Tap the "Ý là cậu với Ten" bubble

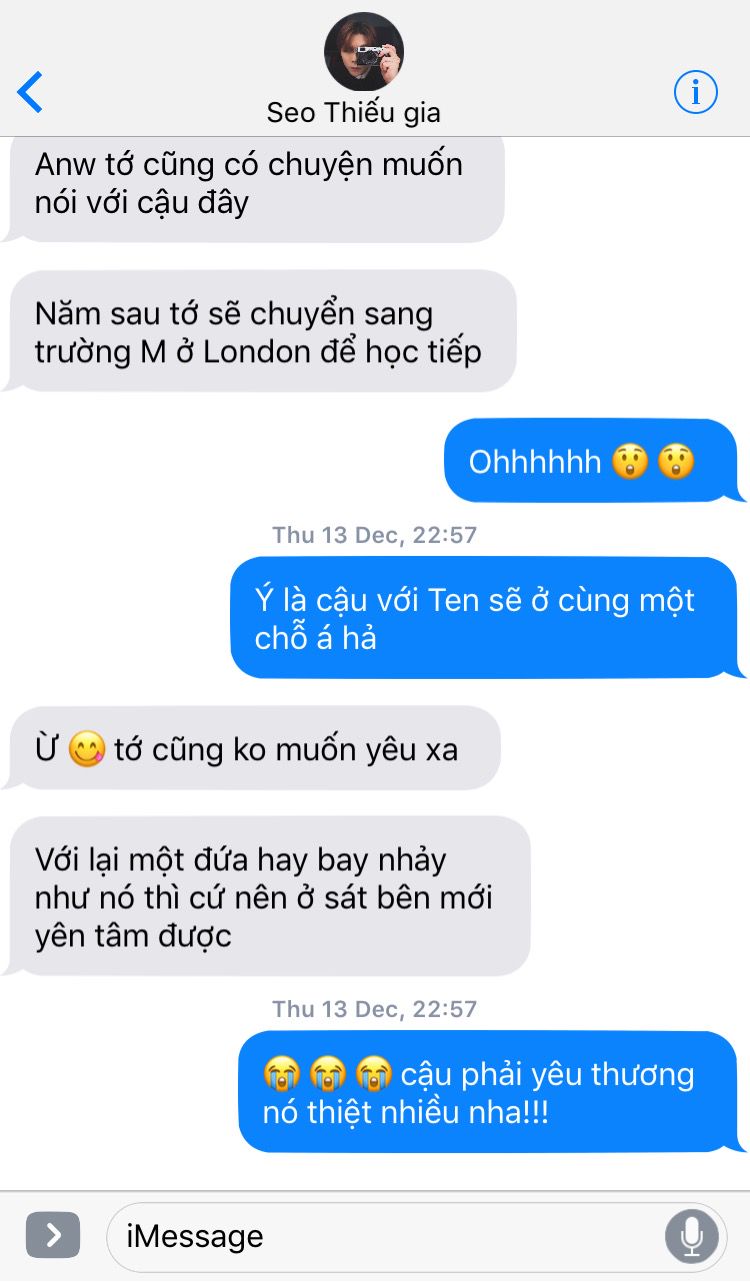tap(487, 618)
